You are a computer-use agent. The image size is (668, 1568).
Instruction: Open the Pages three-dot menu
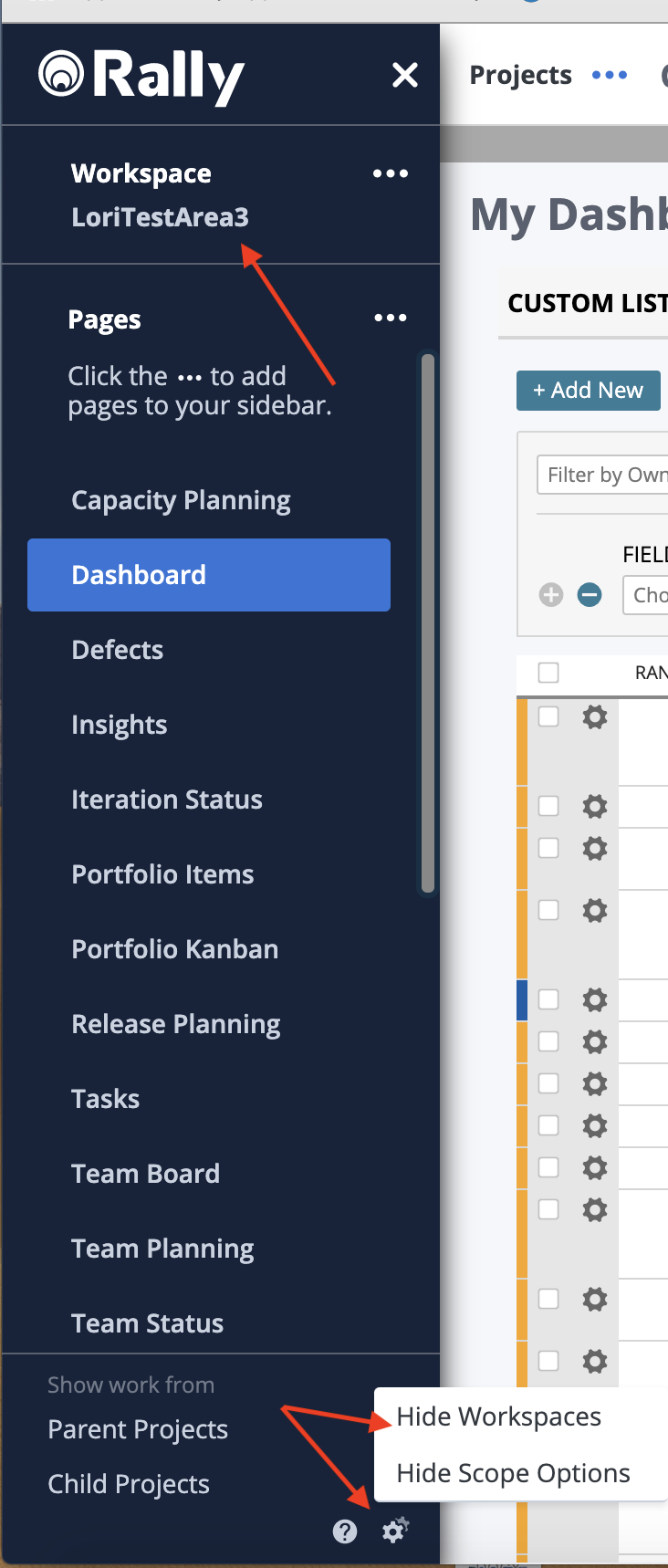(x=391, y=318)
